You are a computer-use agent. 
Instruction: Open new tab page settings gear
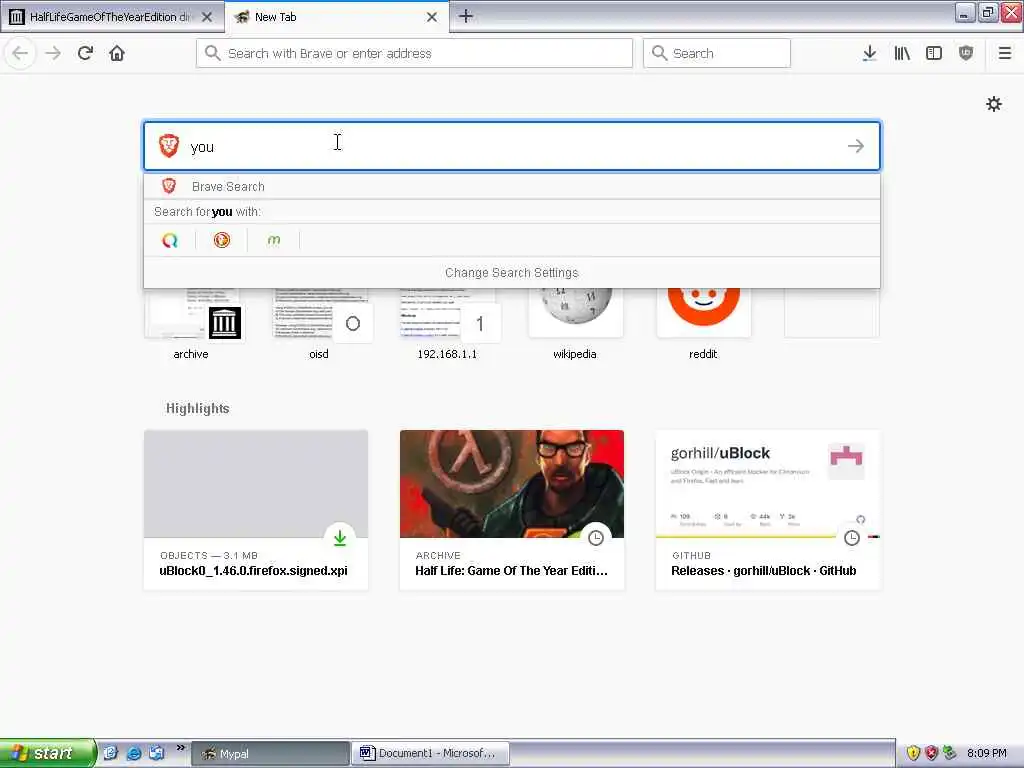click(x=993, y=104)
